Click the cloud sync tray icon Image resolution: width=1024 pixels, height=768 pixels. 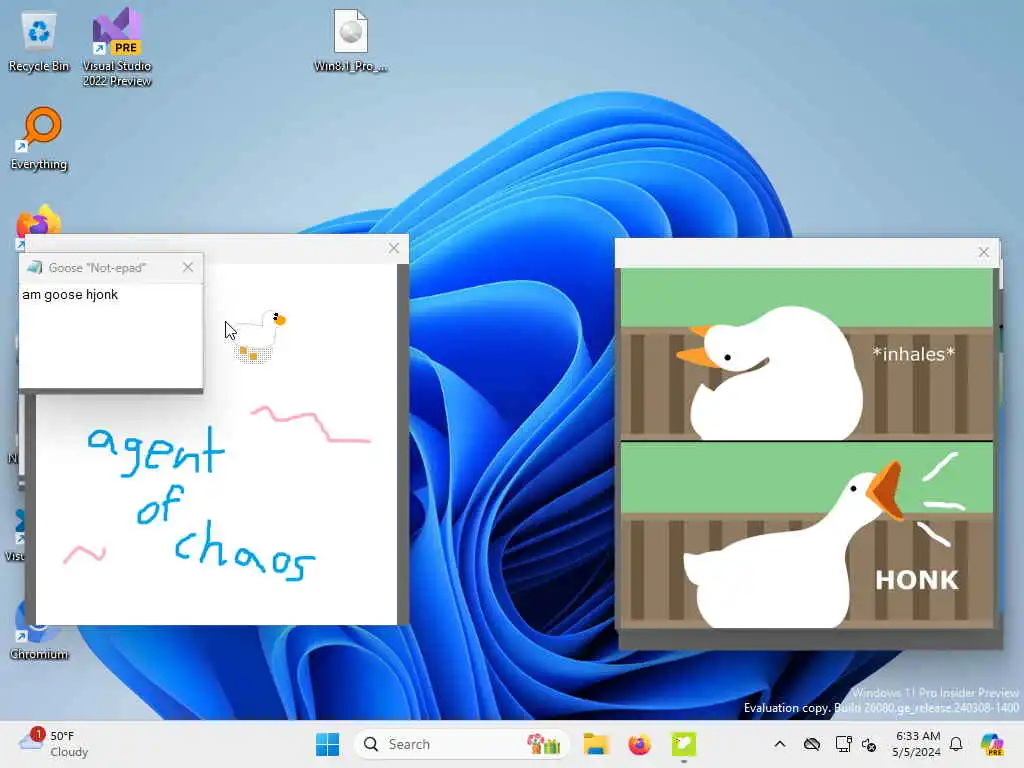812,744
